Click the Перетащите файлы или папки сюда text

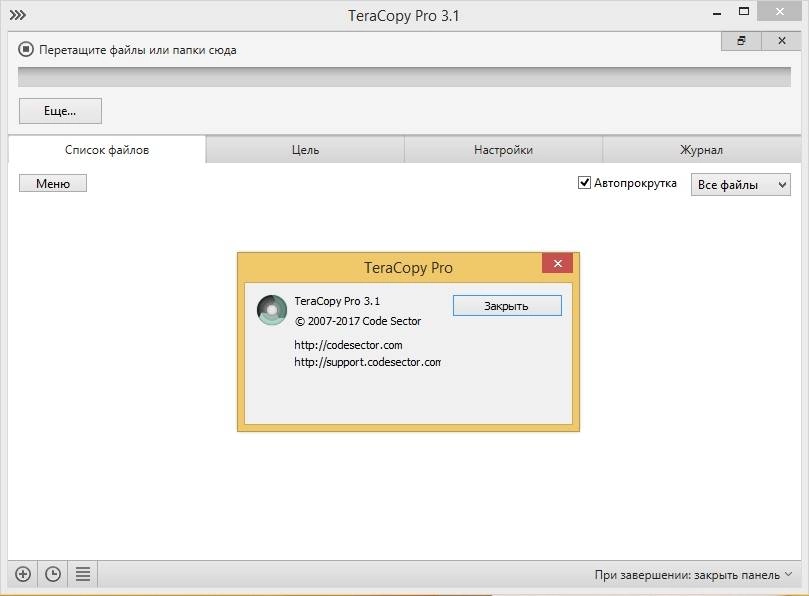138,50
